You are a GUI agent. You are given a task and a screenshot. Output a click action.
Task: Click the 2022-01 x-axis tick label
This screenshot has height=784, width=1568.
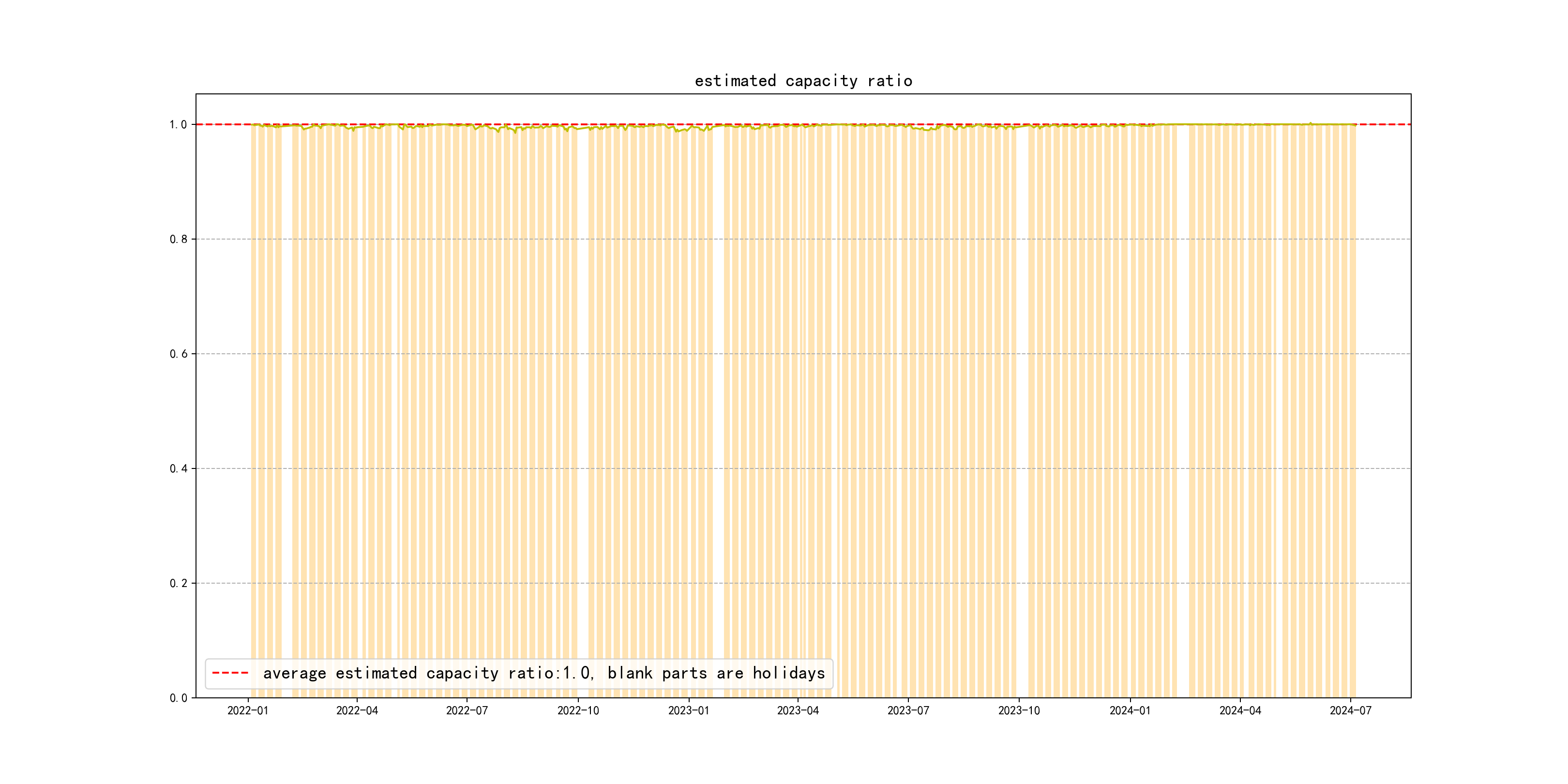pyautogui.click(x=248, y=711)
